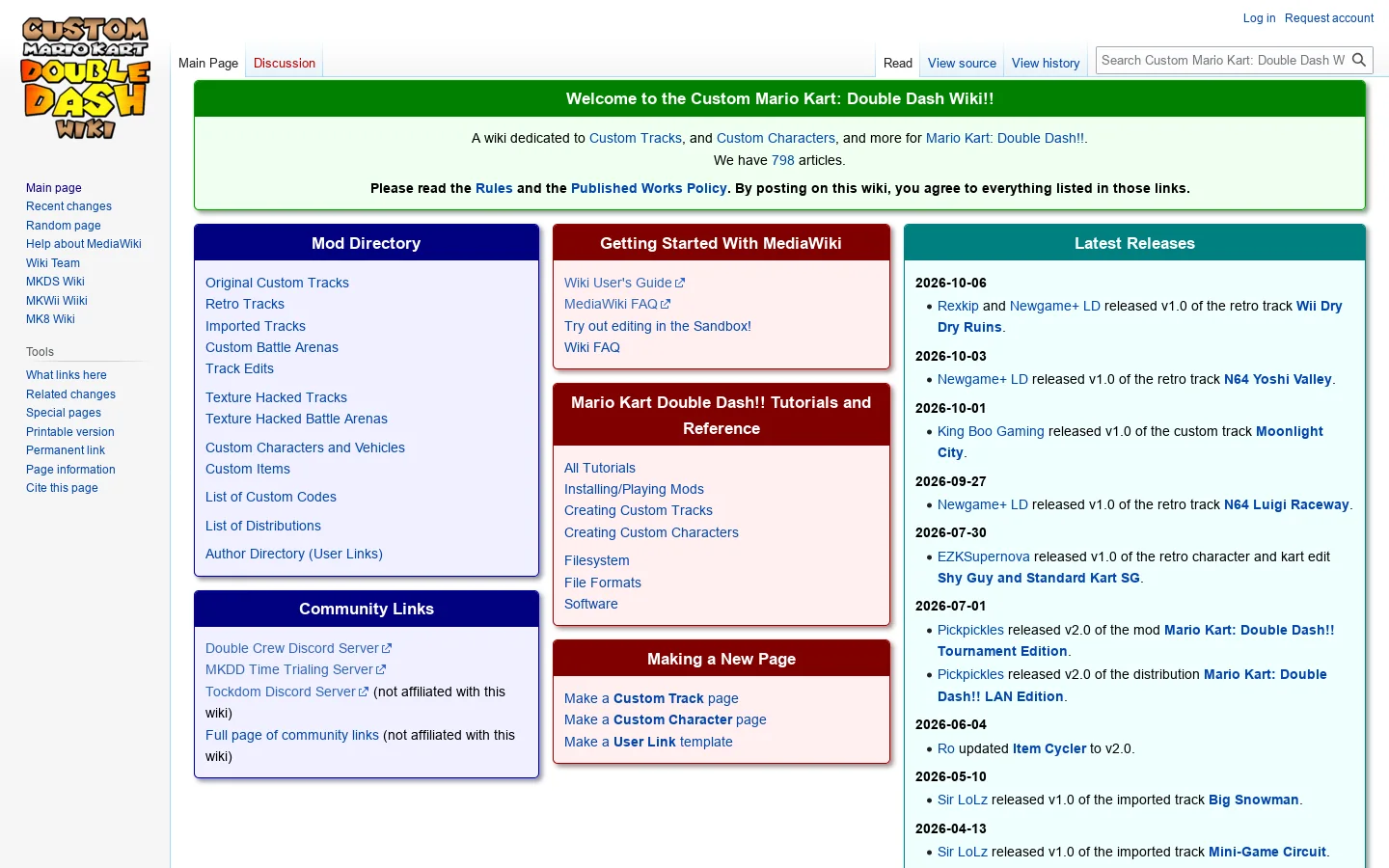Open Recent changes in the sidebar
1389x868 pixels.
click(68, 206)
